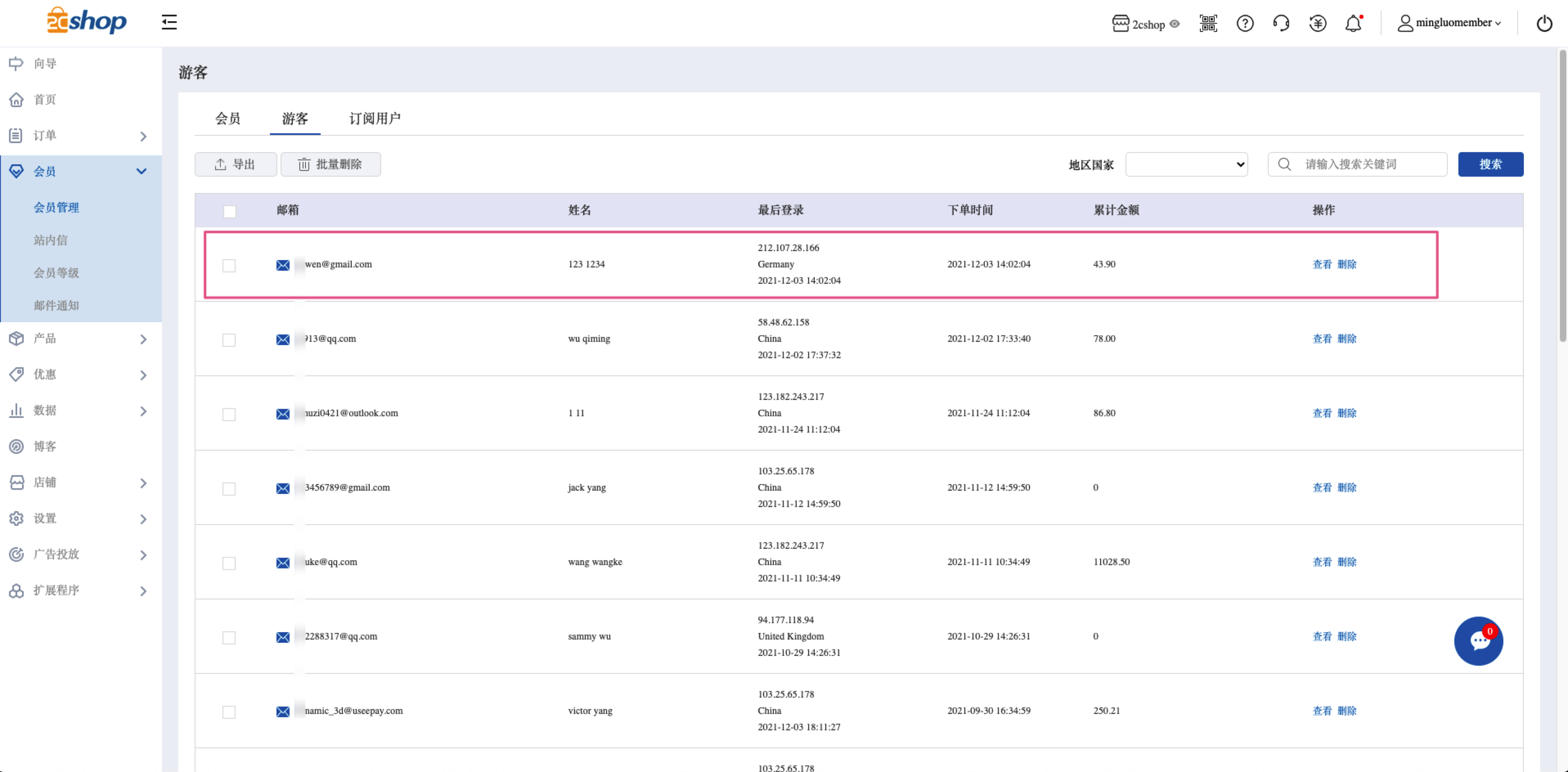Check the sammy wu row checkbox
Image resolution: width=1568 pixels, height=772 pixels.
229,637
